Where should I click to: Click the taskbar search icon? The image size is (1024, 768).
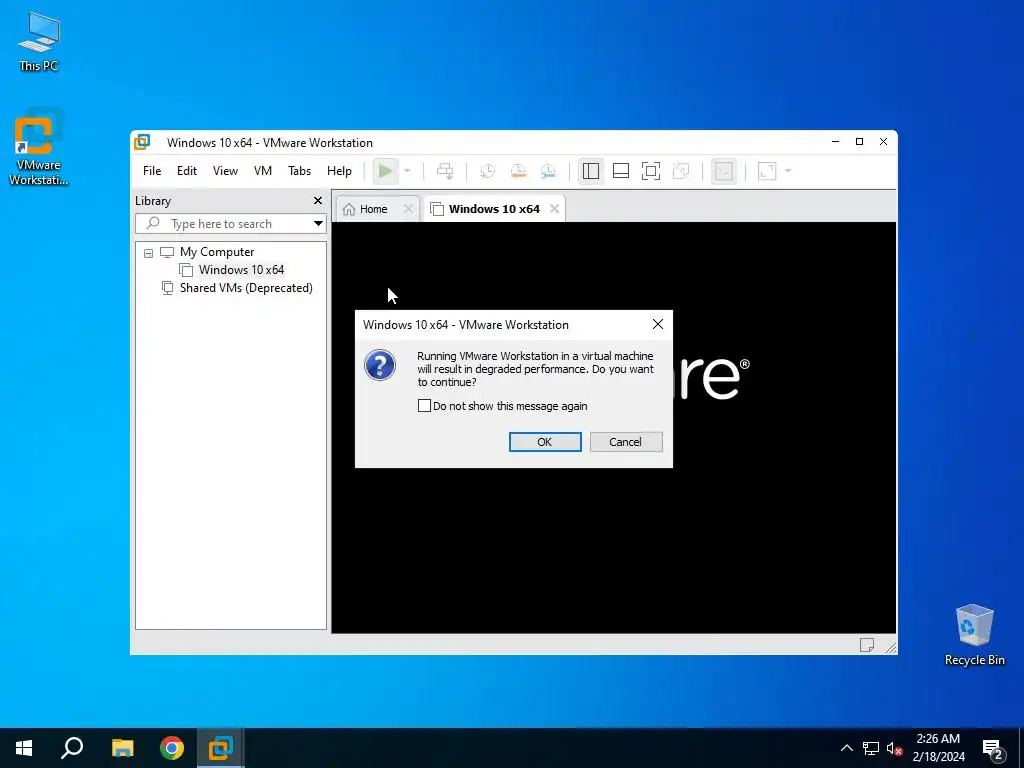click(x=72, y=748)
